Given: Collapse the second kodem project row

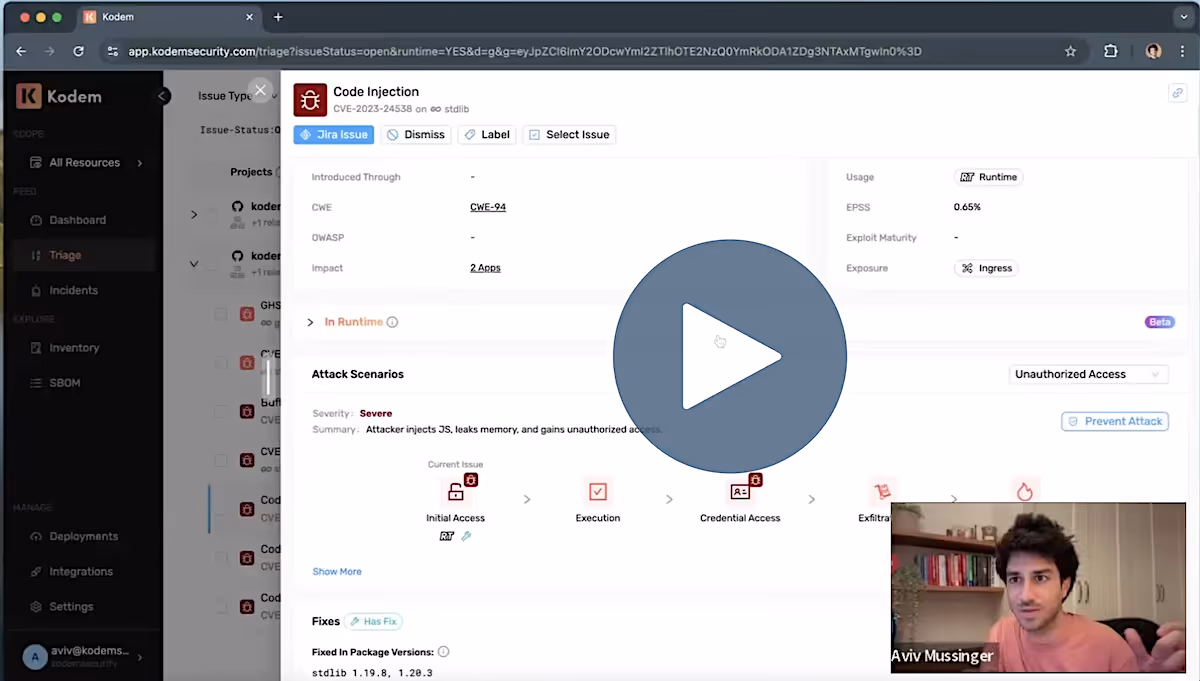Looking at the screenshot, I should pos(194,264).
